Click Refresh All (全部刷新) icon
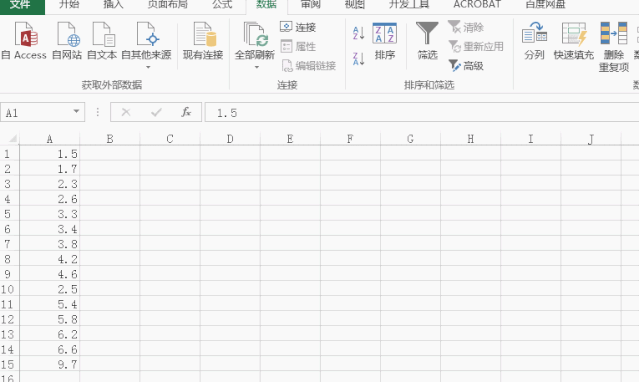The width and height of the screenshot is (639, 382). coord(255,34)
